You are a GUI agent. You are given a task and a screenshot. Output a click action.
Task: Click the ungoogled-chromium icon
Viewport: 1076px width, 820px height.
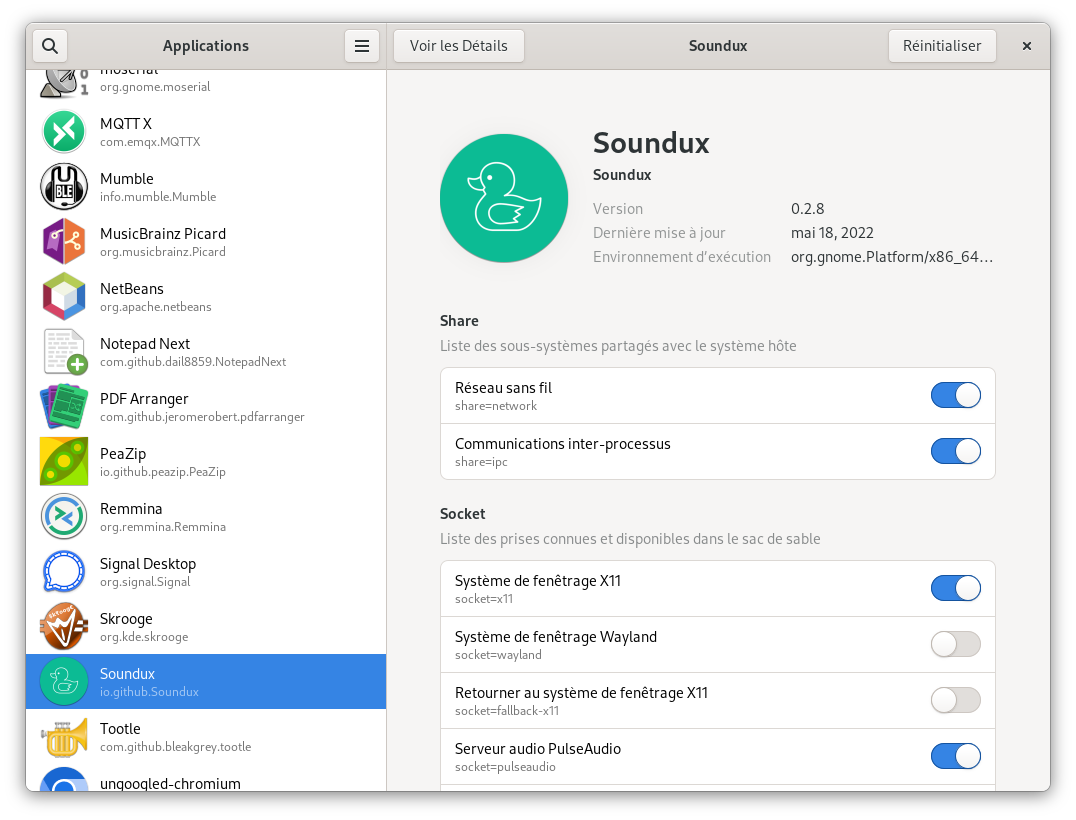64,779
